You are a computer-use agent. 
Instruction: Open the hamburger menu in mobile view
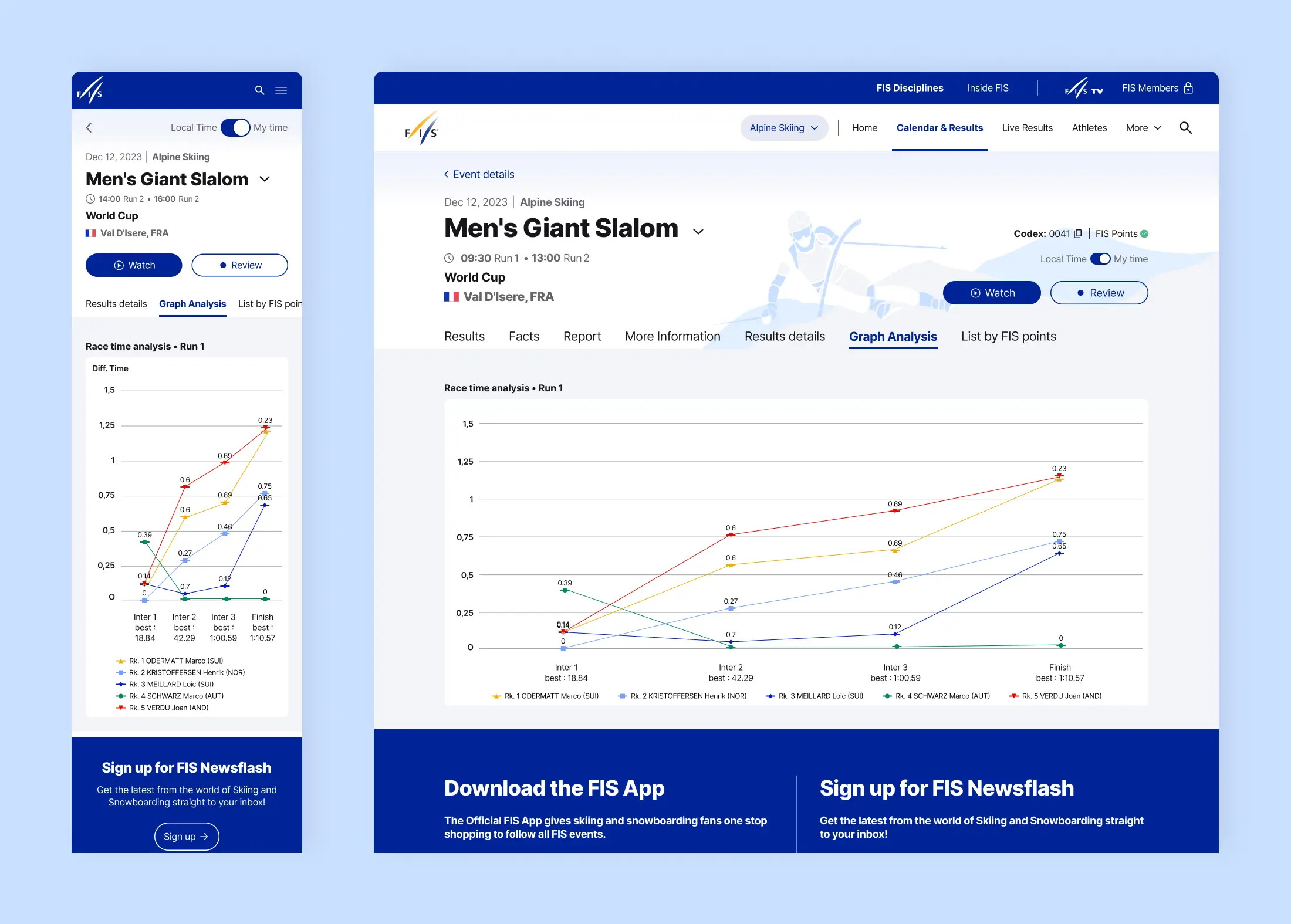[281, 90]
